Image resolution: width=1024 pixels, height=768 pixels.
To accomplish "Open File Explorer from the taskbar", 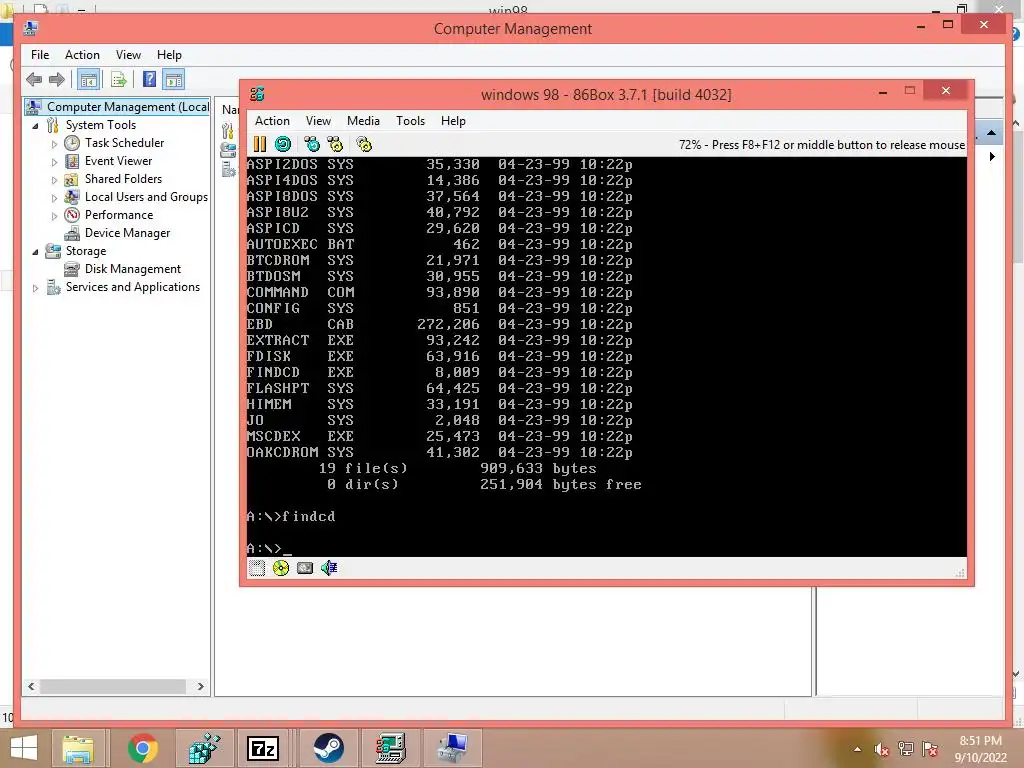I will 78,748.
